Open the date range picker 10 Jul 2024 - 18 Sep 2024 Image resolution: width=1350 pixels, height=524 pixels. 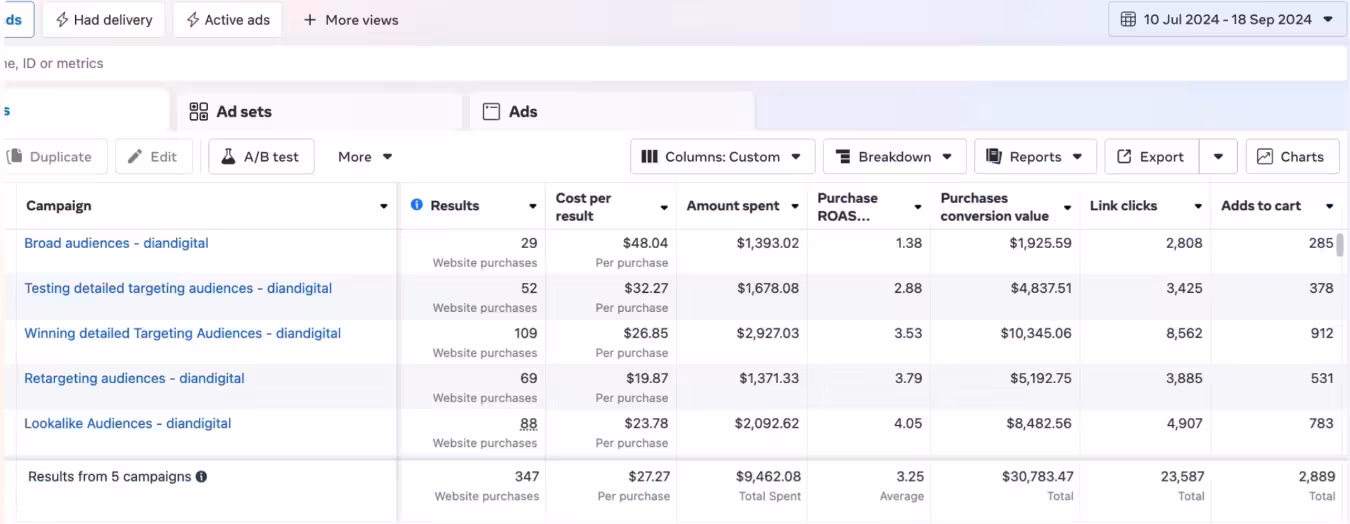click(1227, 19)
